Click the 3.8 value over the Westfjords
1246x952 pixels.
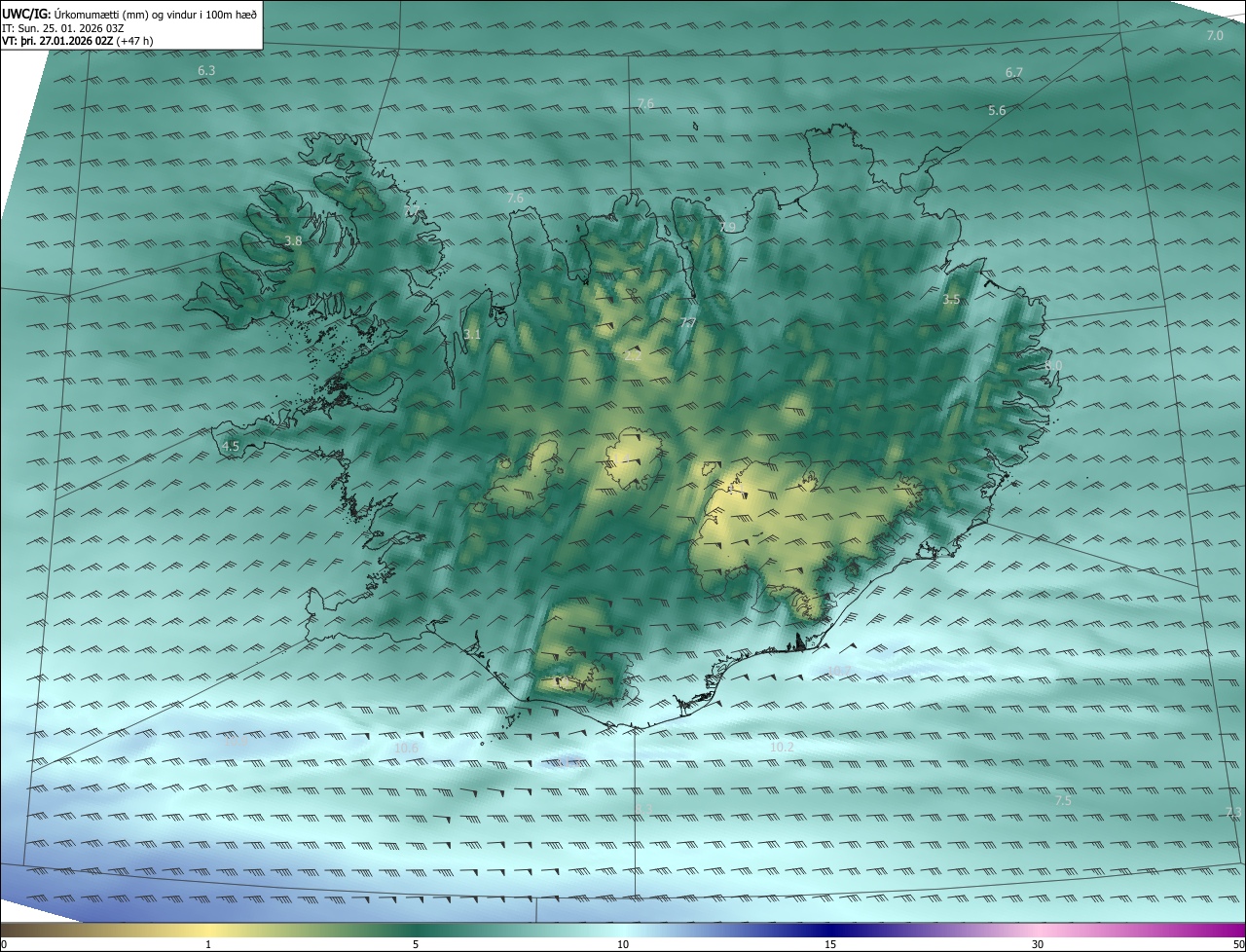point(293,240)
